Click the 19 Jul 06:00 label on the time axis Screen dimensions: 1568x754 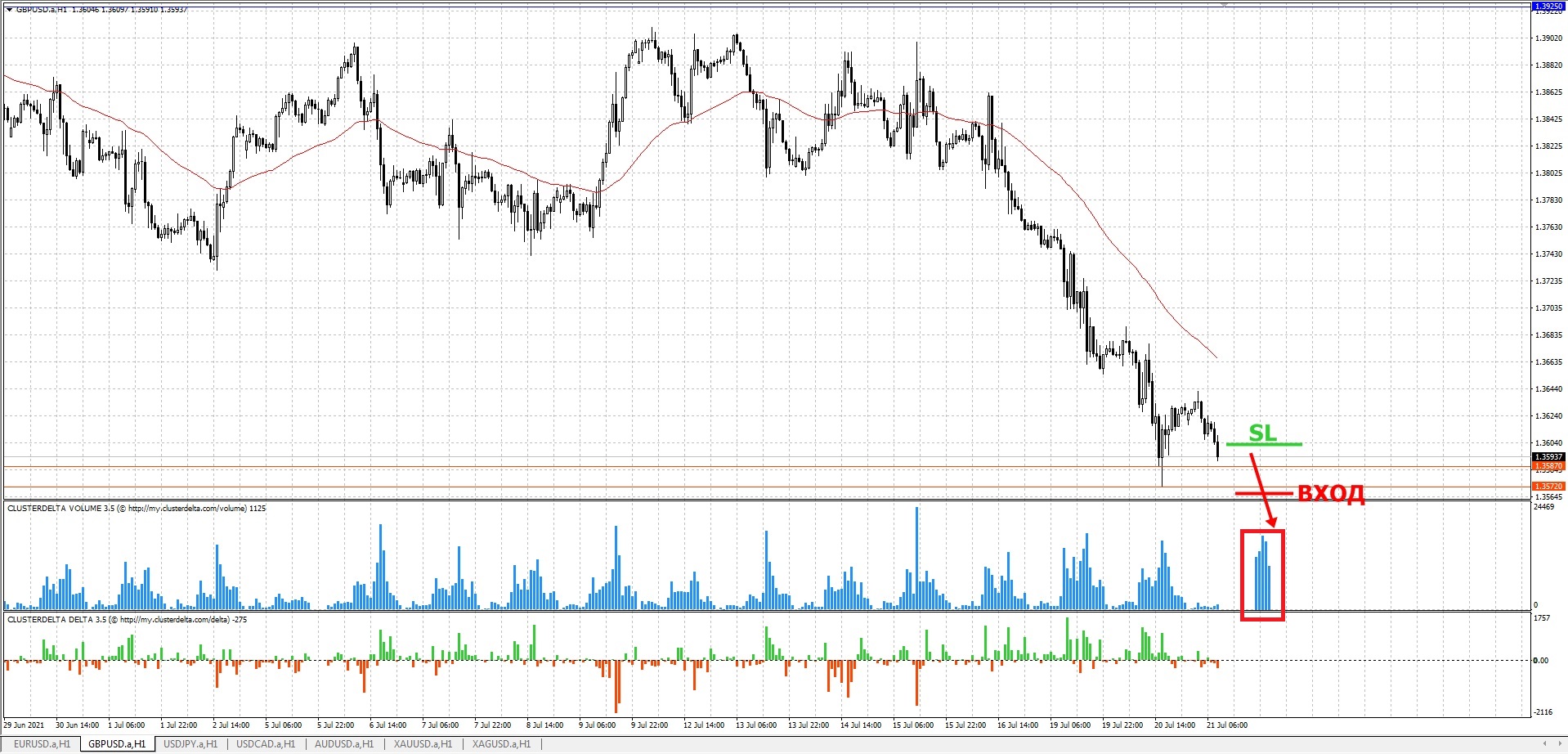[1070, 725]
